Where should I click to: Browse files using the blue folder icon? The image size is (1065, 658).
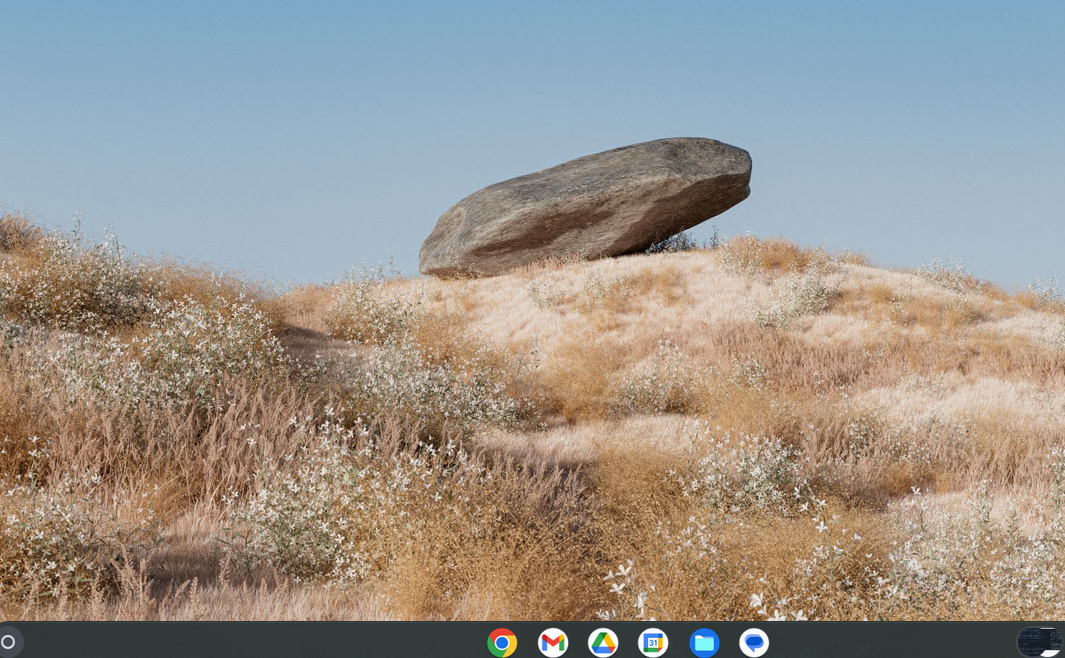tap(703, 644)
